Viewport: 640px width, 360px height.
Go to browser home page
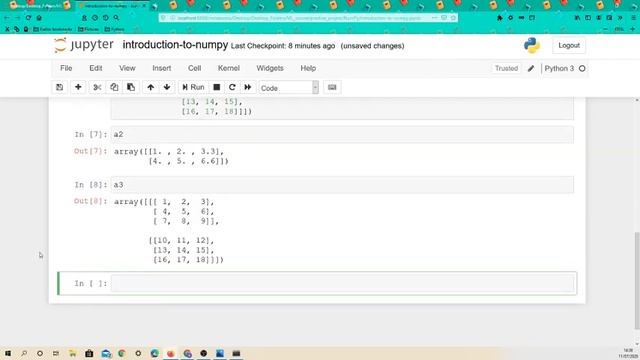pyautogui.click(x=39, y=18)
